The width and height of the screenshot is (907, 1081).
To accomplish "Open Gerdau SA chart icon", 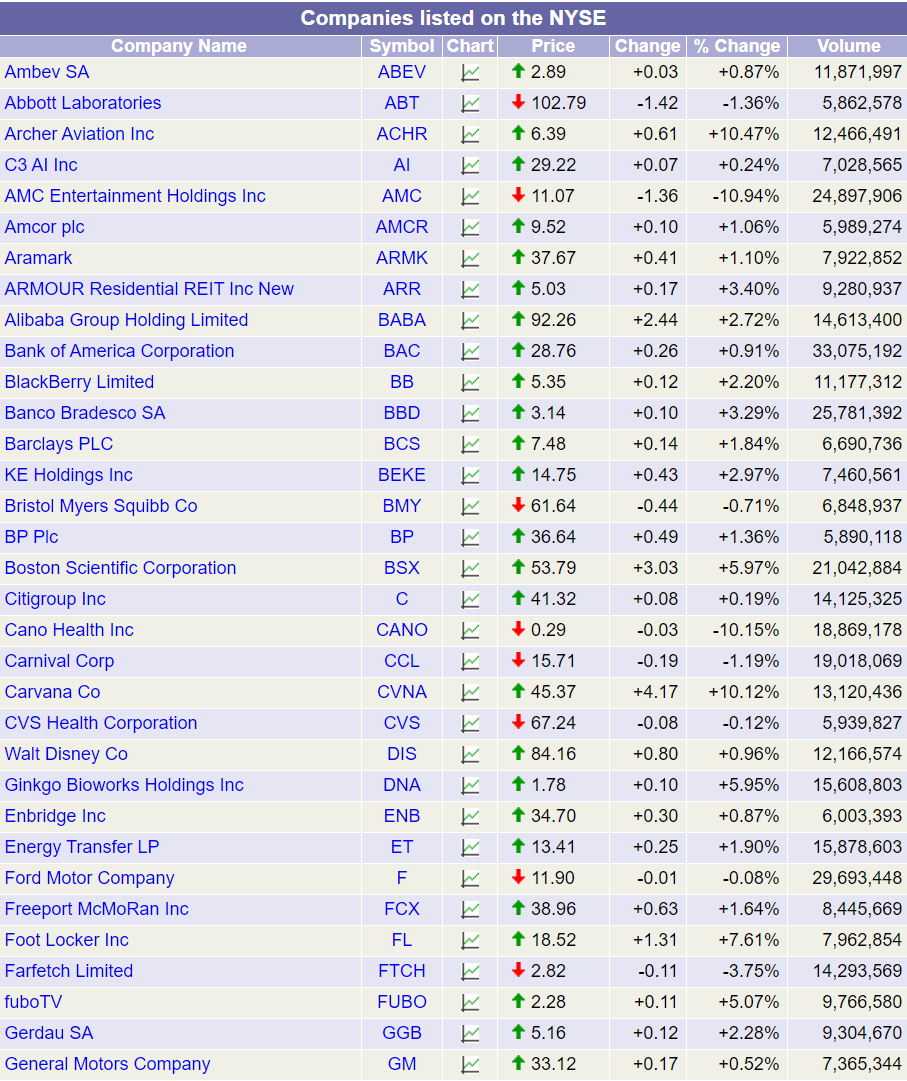I will point(470,1034).
